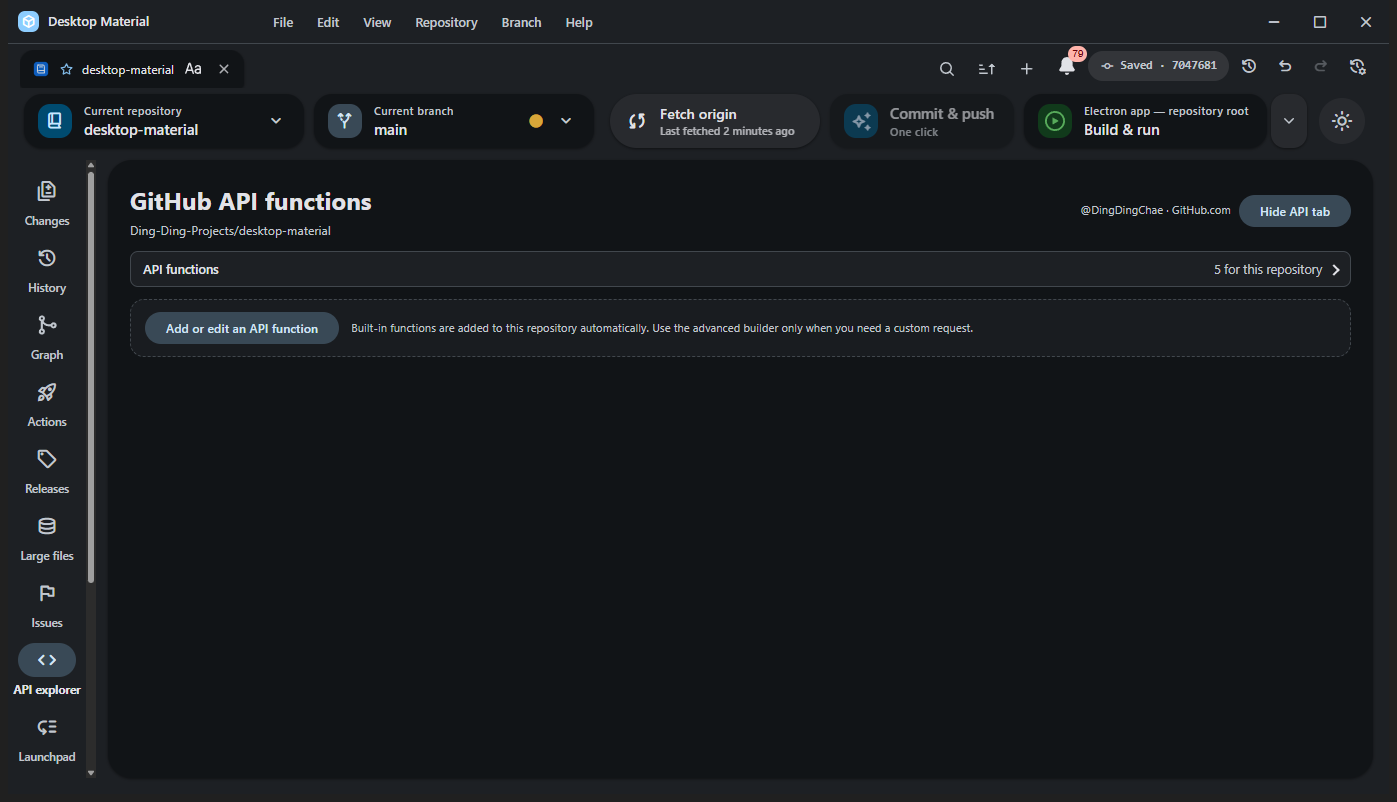Open the settings history gear icon
This screenshot has width=1397, height=802.
coord(1357,66)
